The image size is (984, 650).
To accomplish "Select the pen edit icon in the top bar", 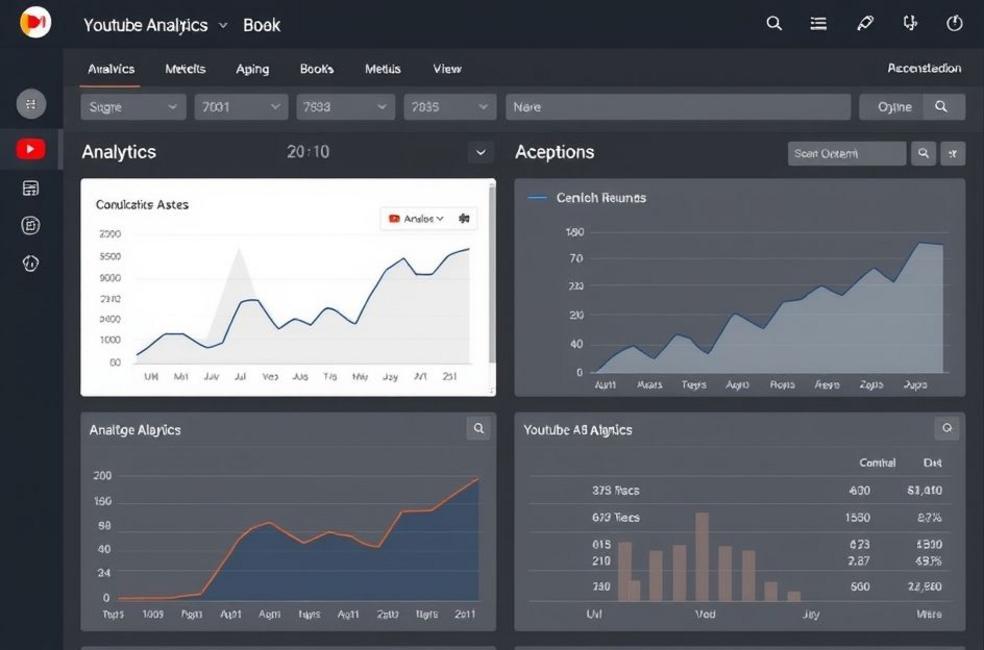I will pos(865,24).
